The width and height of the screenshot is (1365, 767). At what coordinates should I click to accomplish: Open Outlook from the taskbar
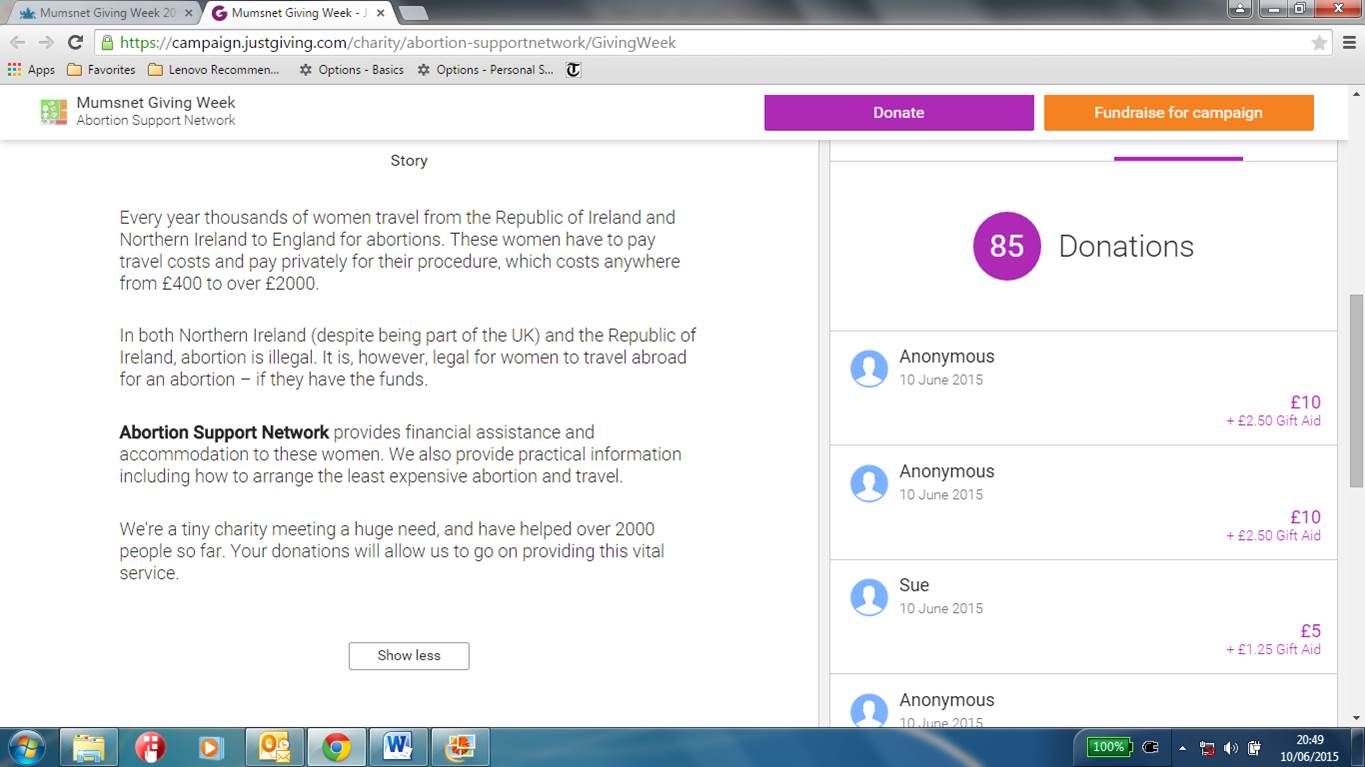pos(274,747)
